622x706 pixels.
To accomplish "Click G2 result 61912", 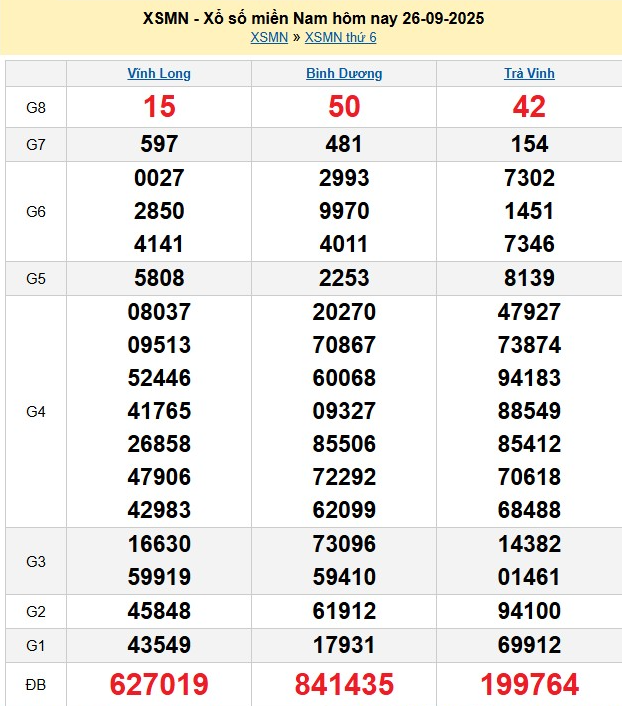I will (344, 611).
